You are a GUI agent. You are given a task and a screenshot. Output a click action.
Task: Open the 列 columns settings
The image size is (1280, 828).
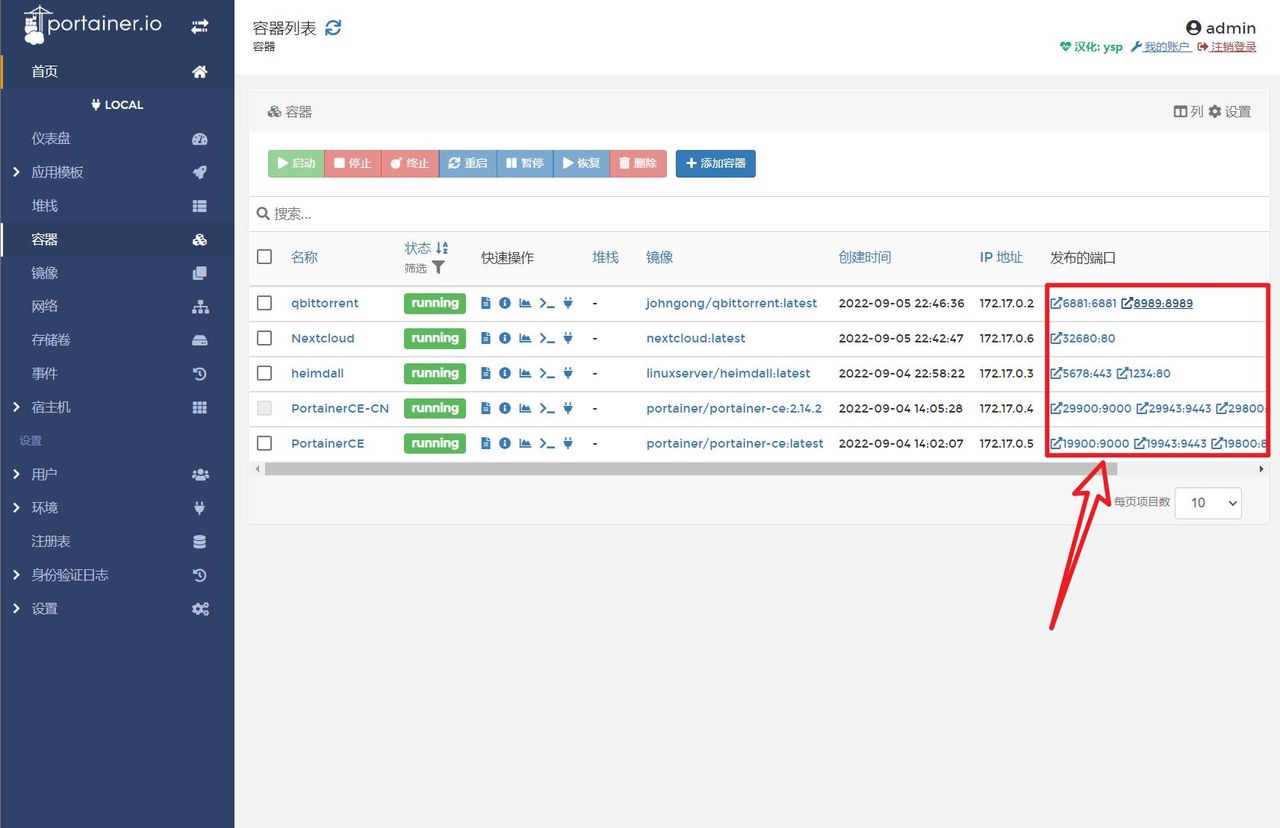(x=1188, y=112)
